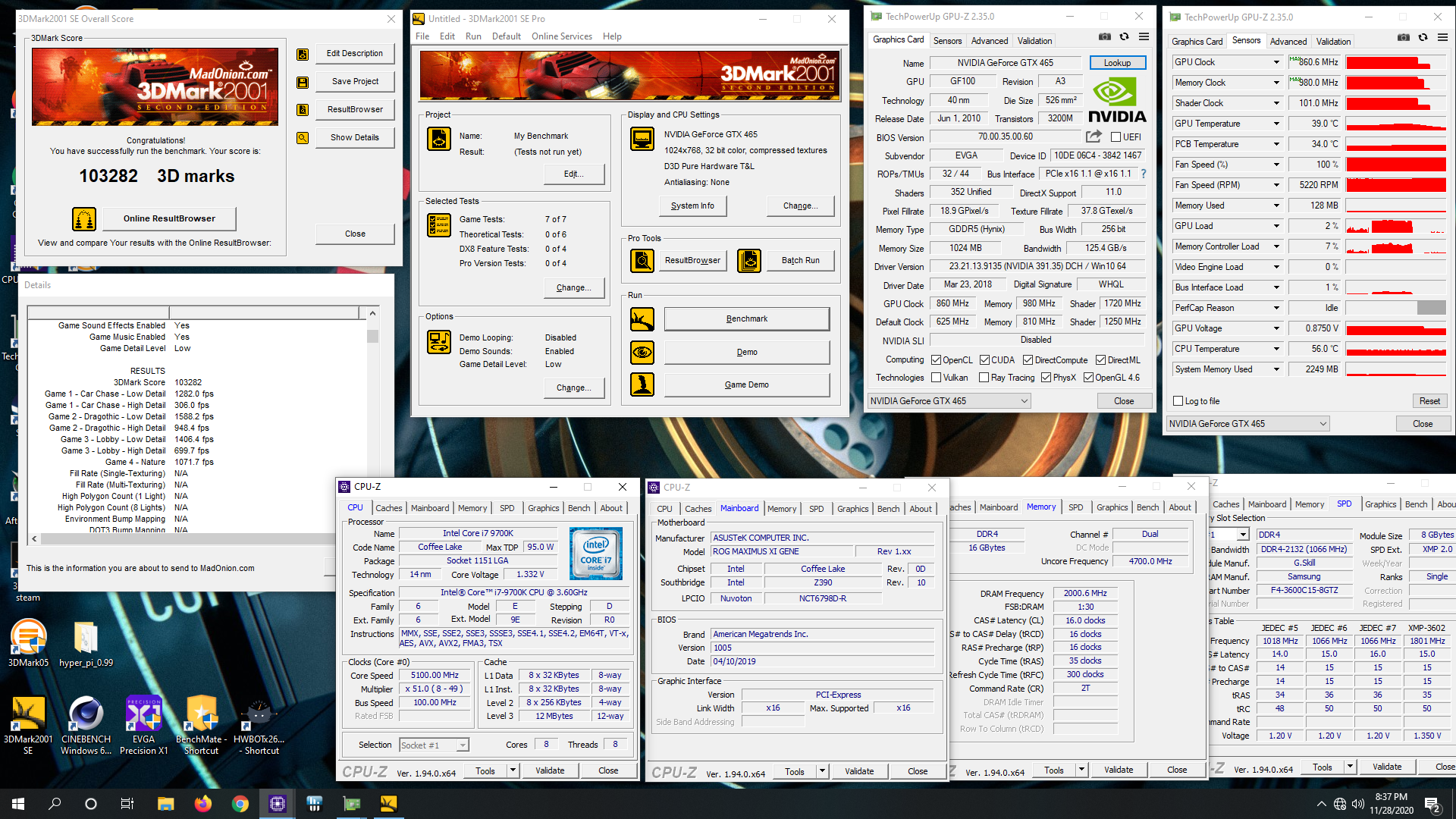Take a GPU-Z screenshot with camera icon

[1105, 36]
